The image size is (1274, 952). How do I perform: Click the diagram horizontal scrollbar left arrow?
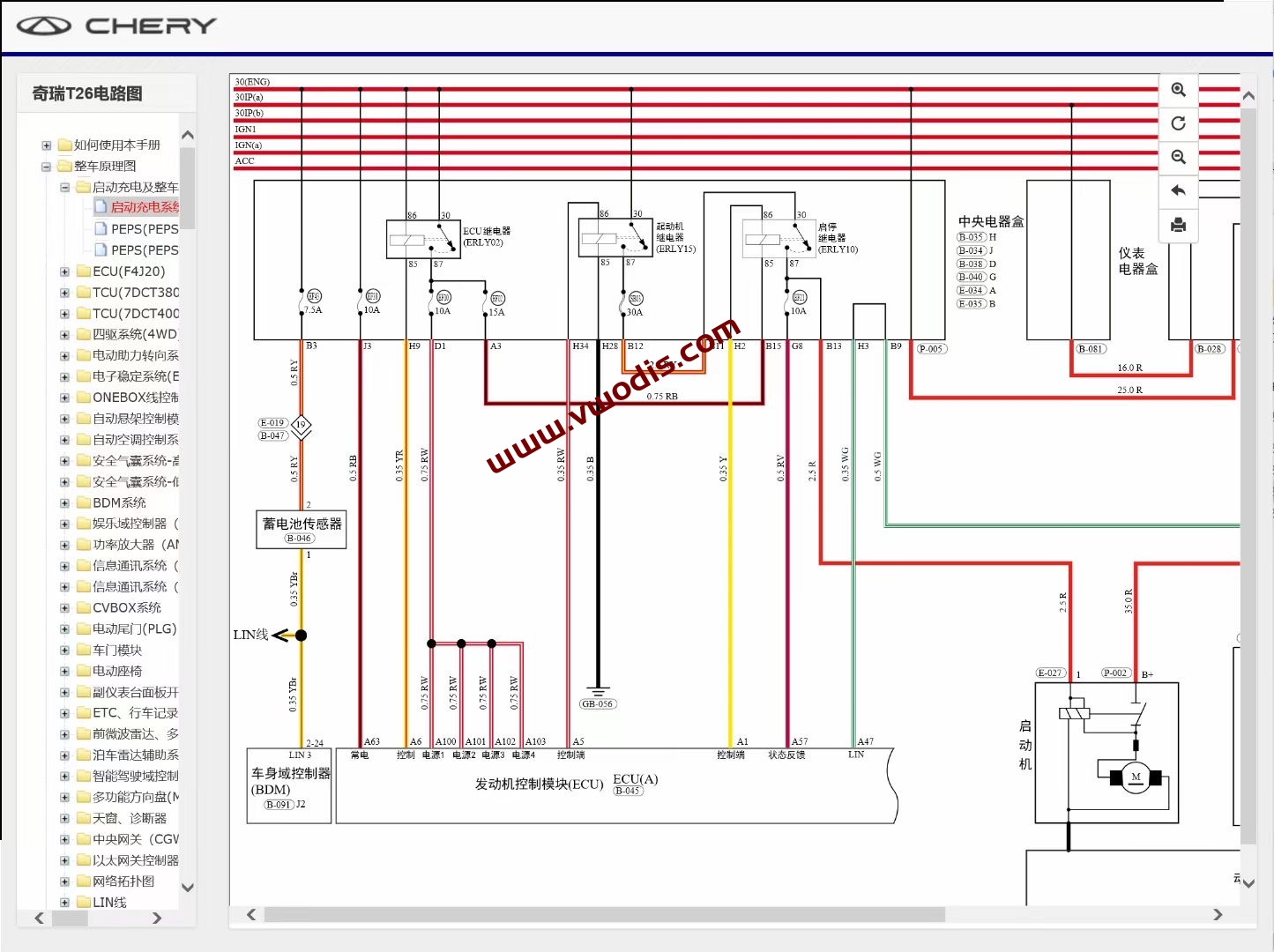coord(251,915)
